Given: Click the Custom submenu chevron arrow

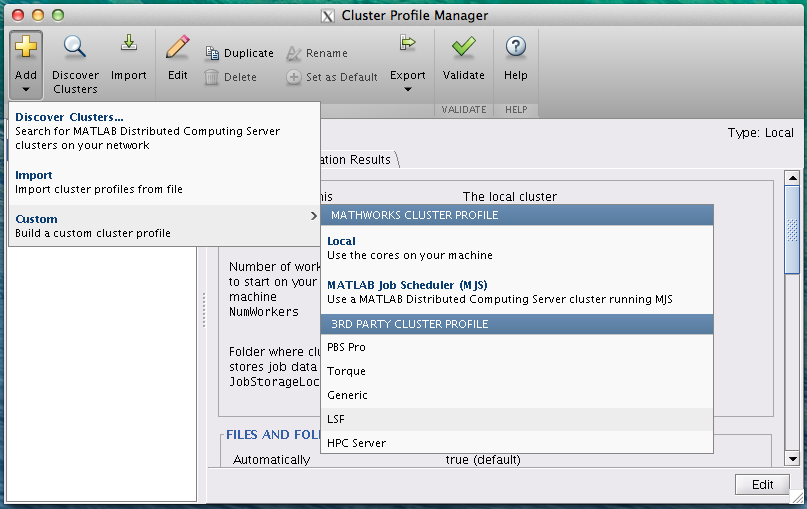Looking at the screenshot, I should [x=313, y=216].
